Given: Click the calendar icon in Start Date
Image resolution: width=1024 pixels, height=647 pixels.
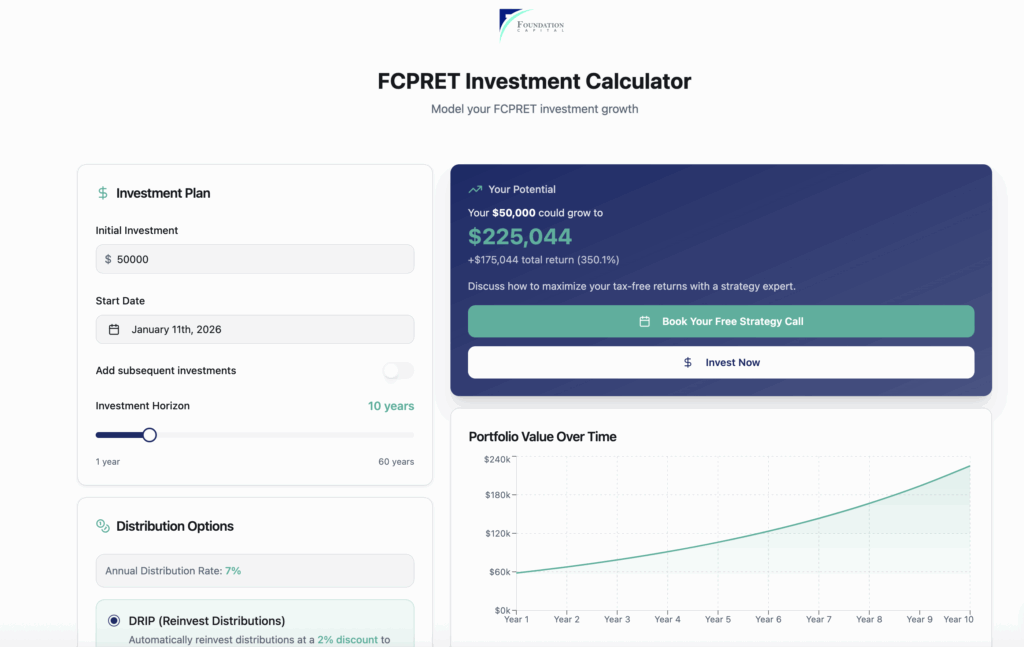Looking at the screenshot, I should 114,330.
